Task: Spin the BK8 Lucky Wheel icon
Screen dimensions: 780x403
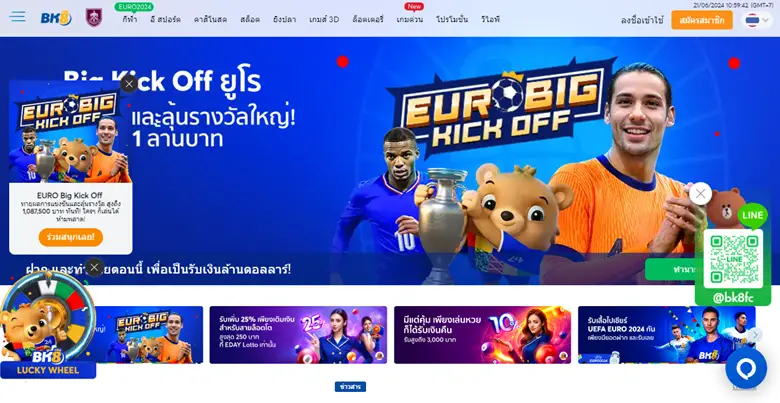Action: pyautogui.click(x=48, y=323)
